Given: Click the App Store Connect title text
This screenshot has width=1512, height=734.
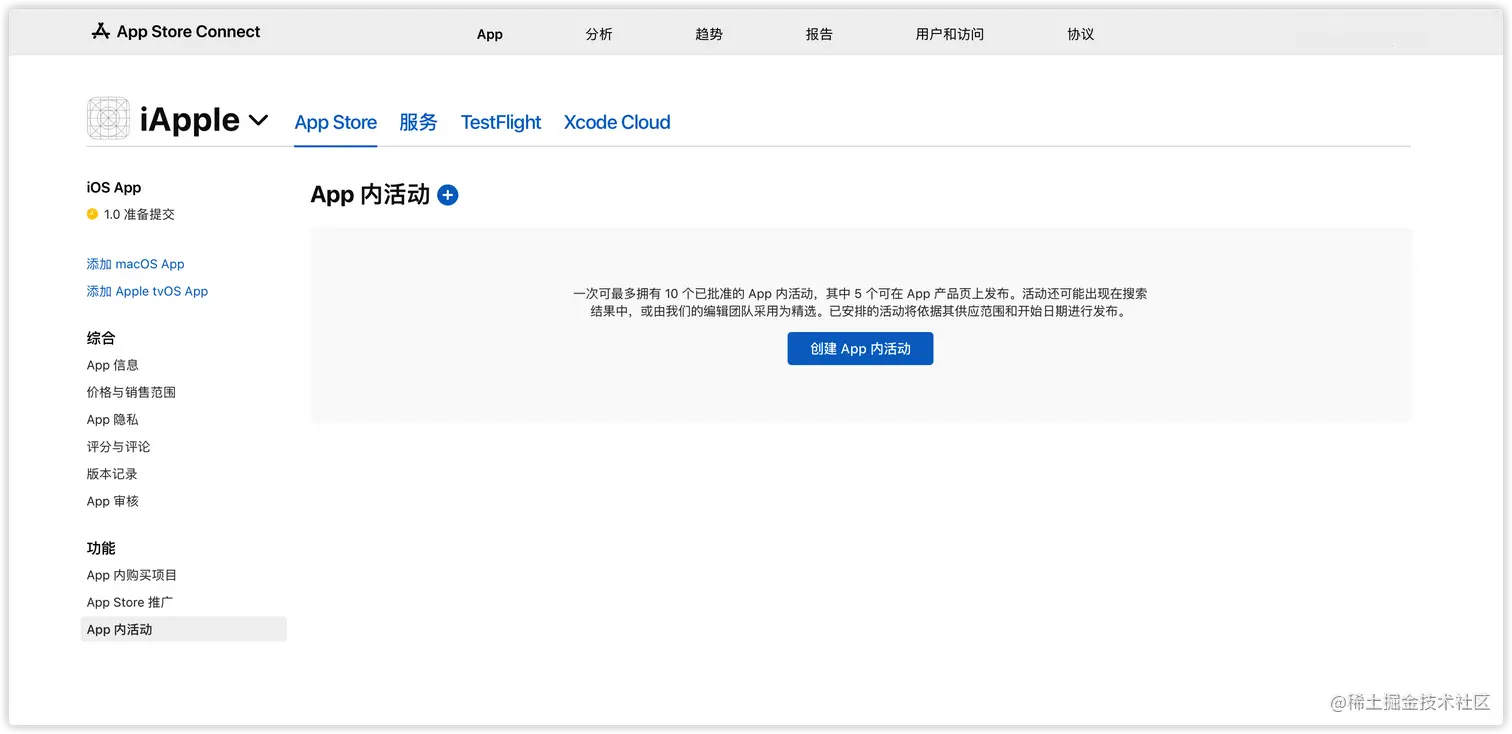Looking at the screenshot, I should pyautogui.click(x=188, y=32).
